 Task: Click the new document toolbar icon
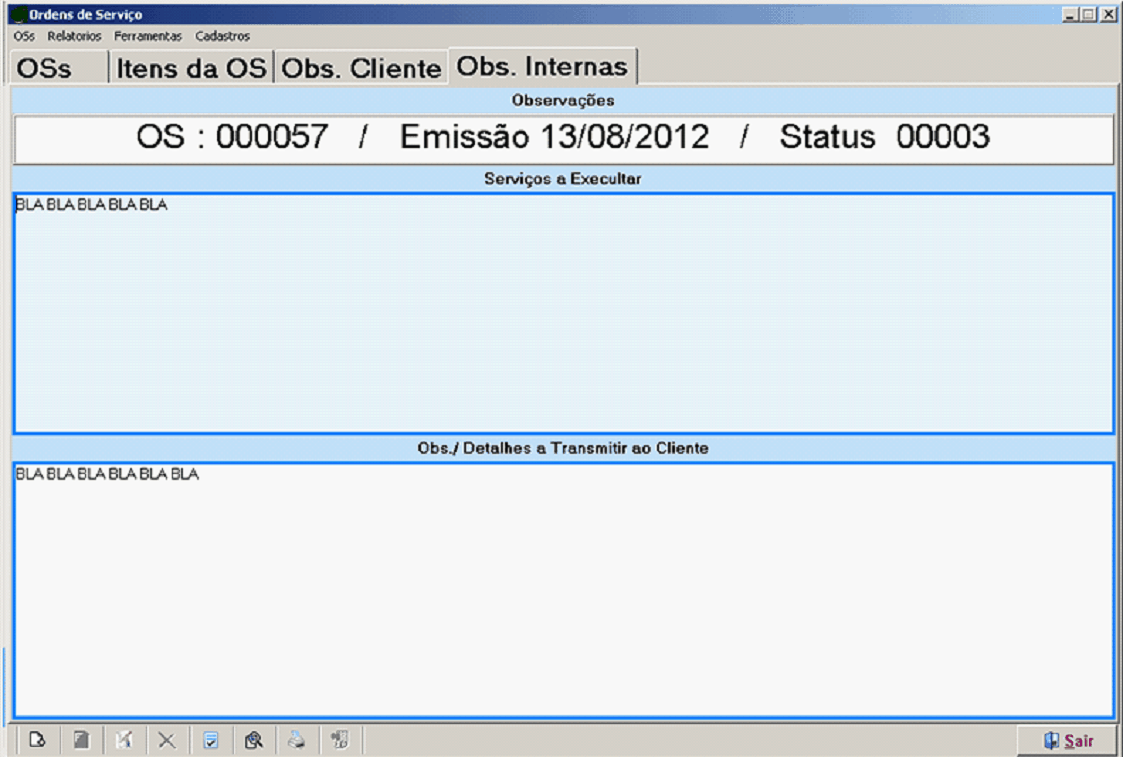click(x=37, y=741)
